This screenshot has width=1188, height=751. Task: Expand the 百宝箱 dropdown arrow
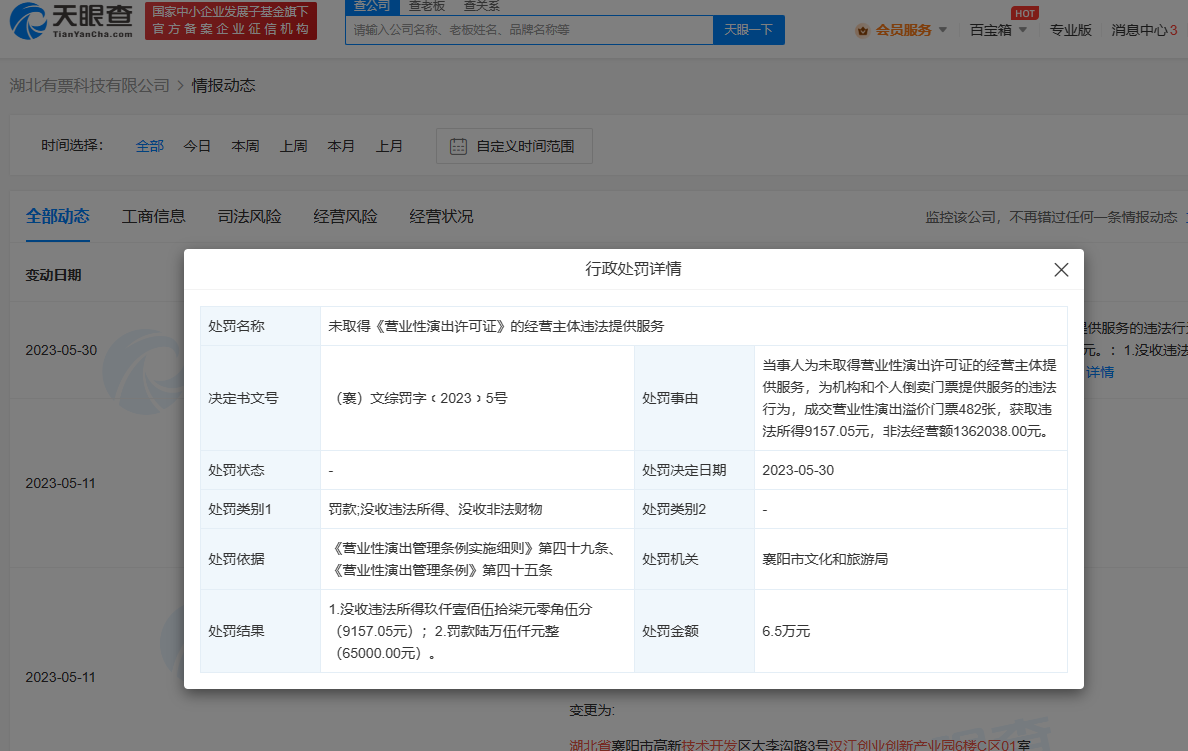1023,30
